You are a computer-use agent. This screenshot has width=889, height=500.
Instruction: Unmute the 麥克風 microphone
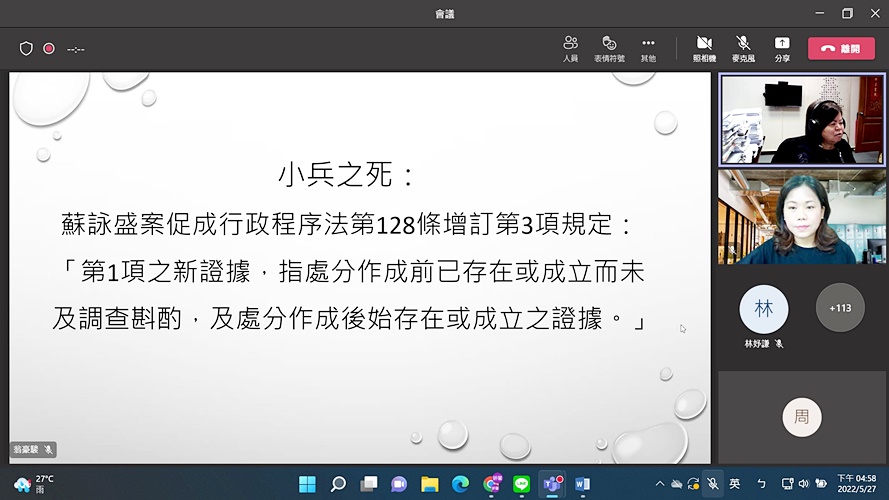point(743,48)
